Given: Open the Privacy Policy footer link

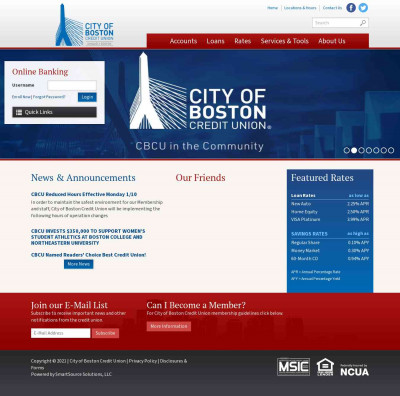Looking at the screenshot, I should point(143,361).
